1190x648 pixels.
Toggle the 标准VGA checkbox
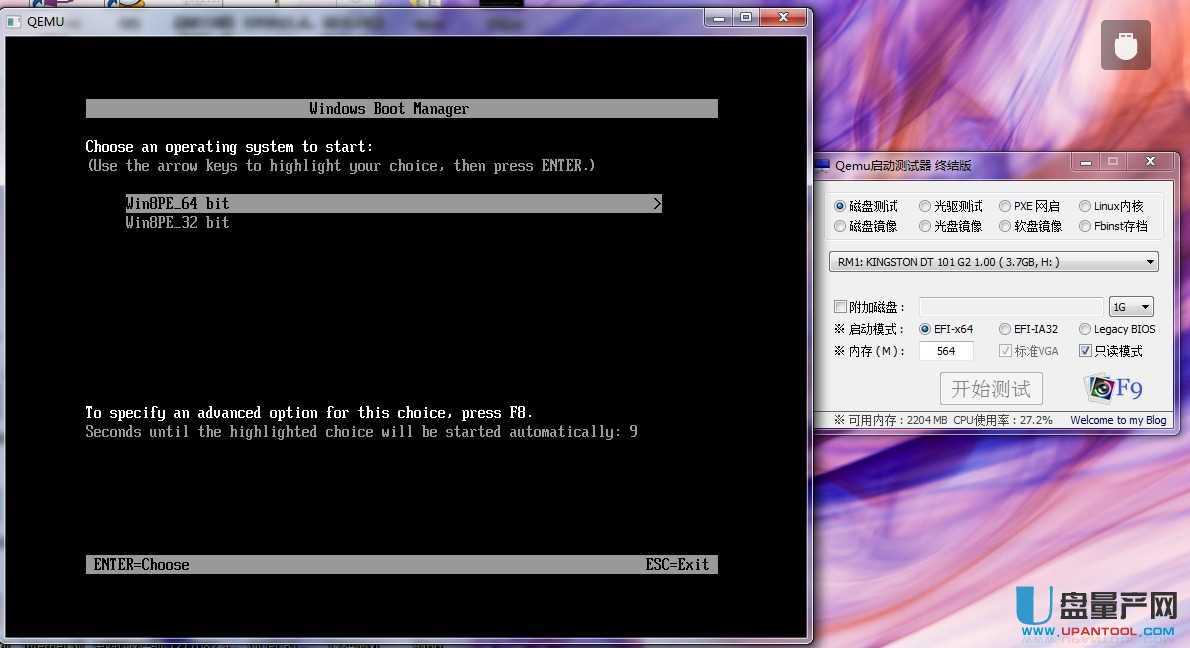point(1005,350)
